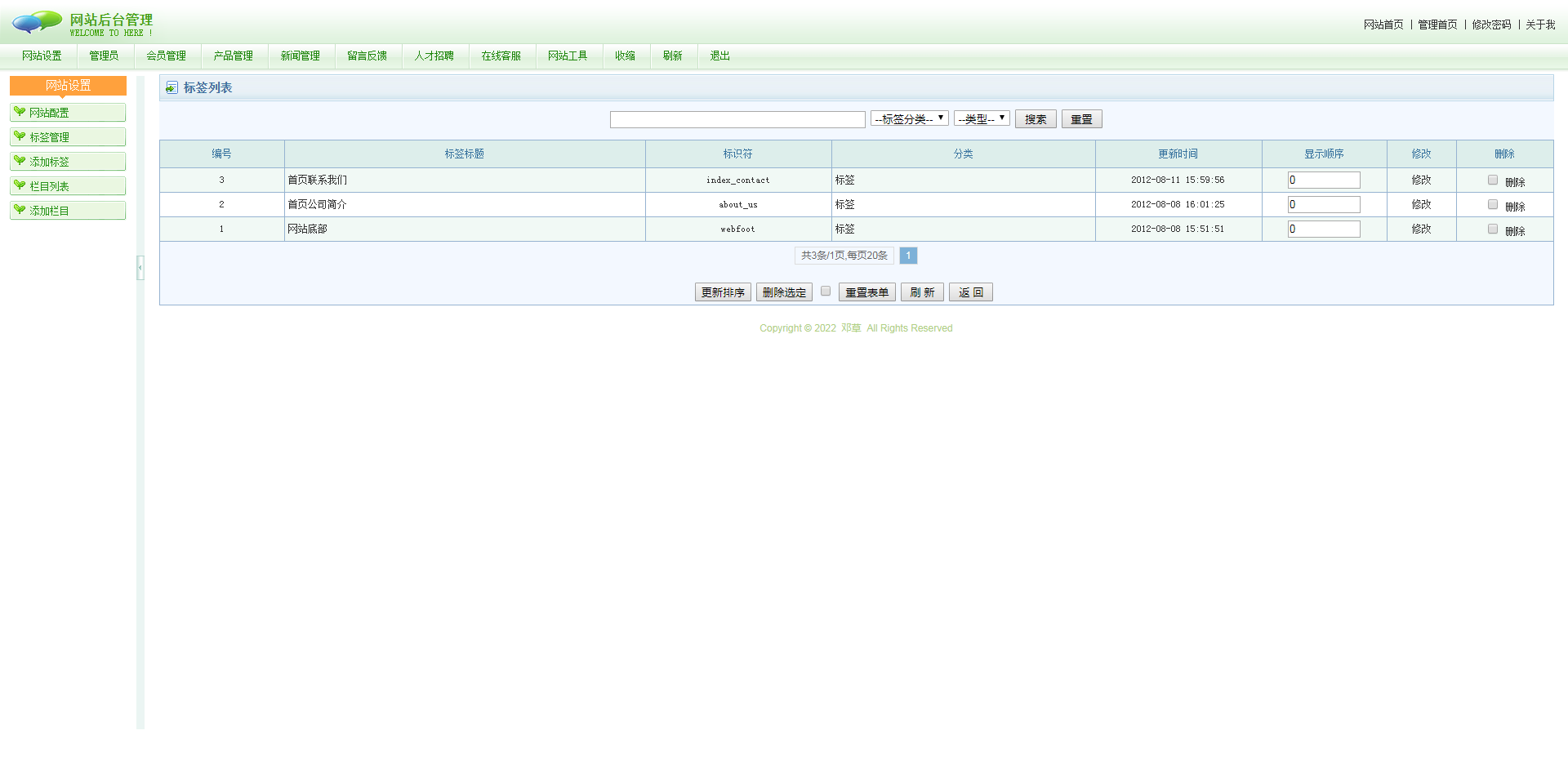Click the page 1 pagination button
Image resolution: width=1568 pixels, height=766 pixels.
click(x=908, y=256)
